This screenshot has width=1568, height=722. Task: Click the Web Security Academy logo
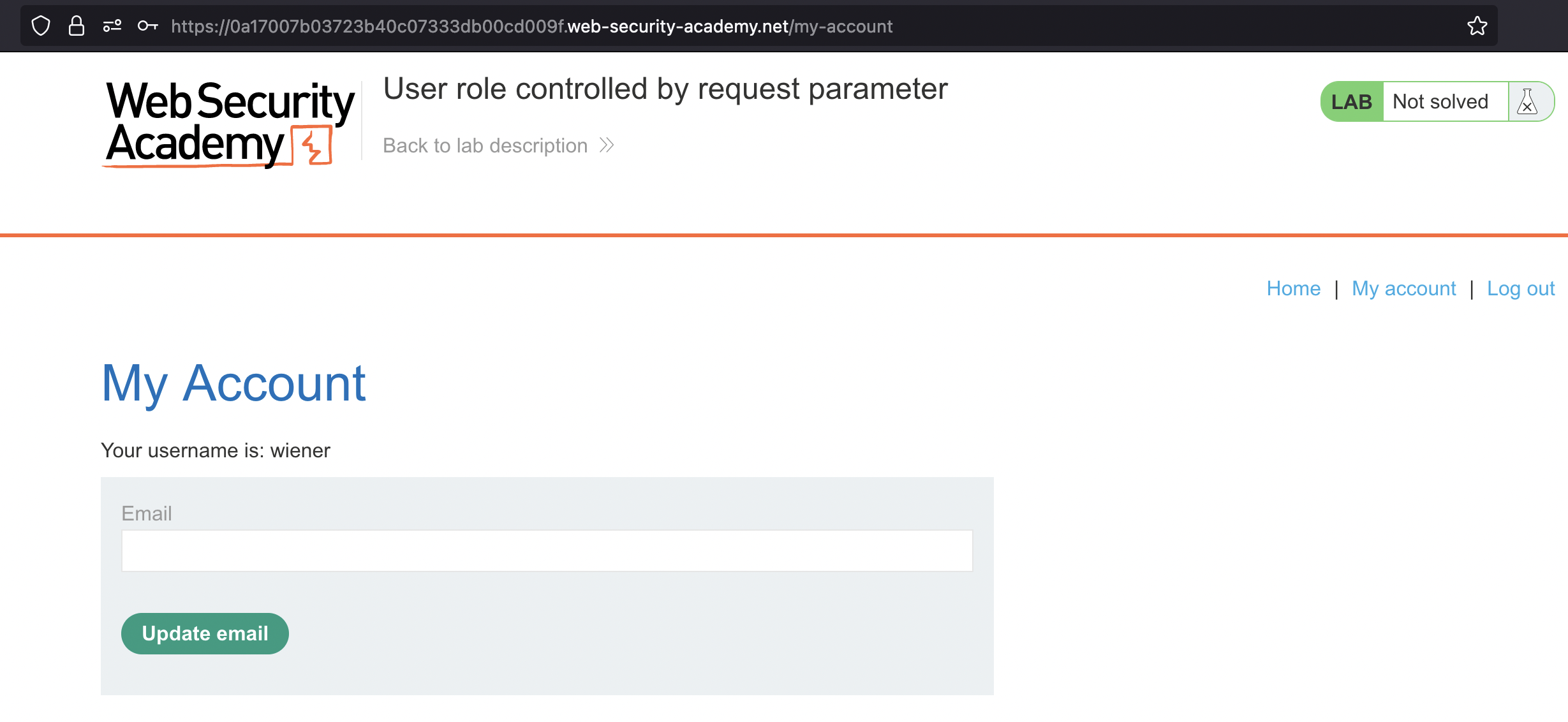(230, 123)
